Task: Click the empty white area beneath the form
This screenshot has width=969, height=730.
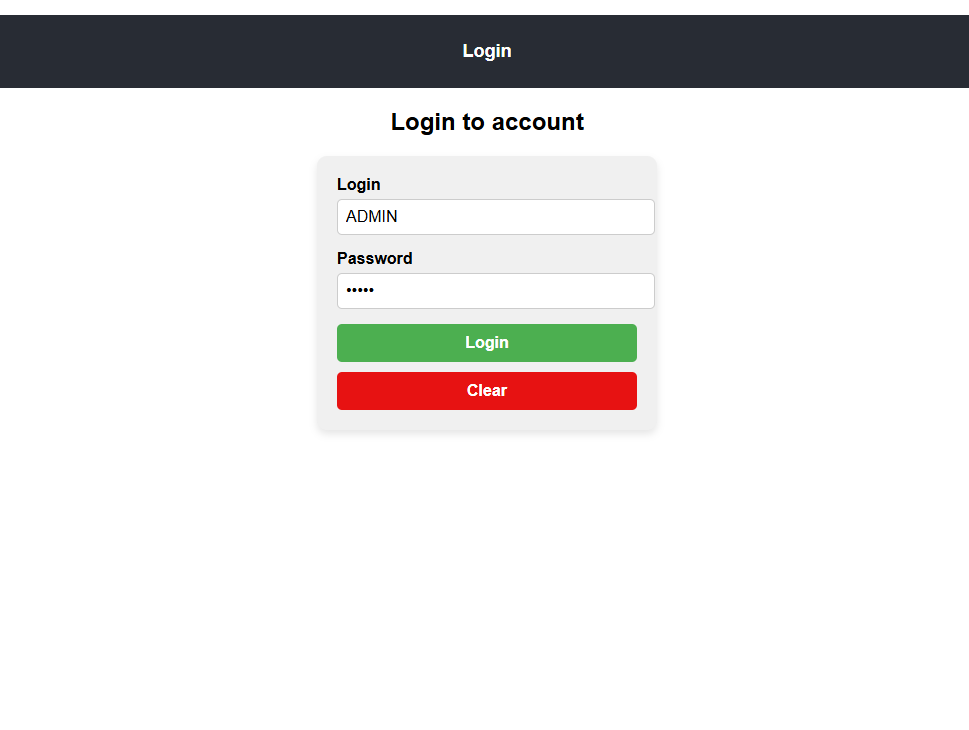Action: point(486,575)
